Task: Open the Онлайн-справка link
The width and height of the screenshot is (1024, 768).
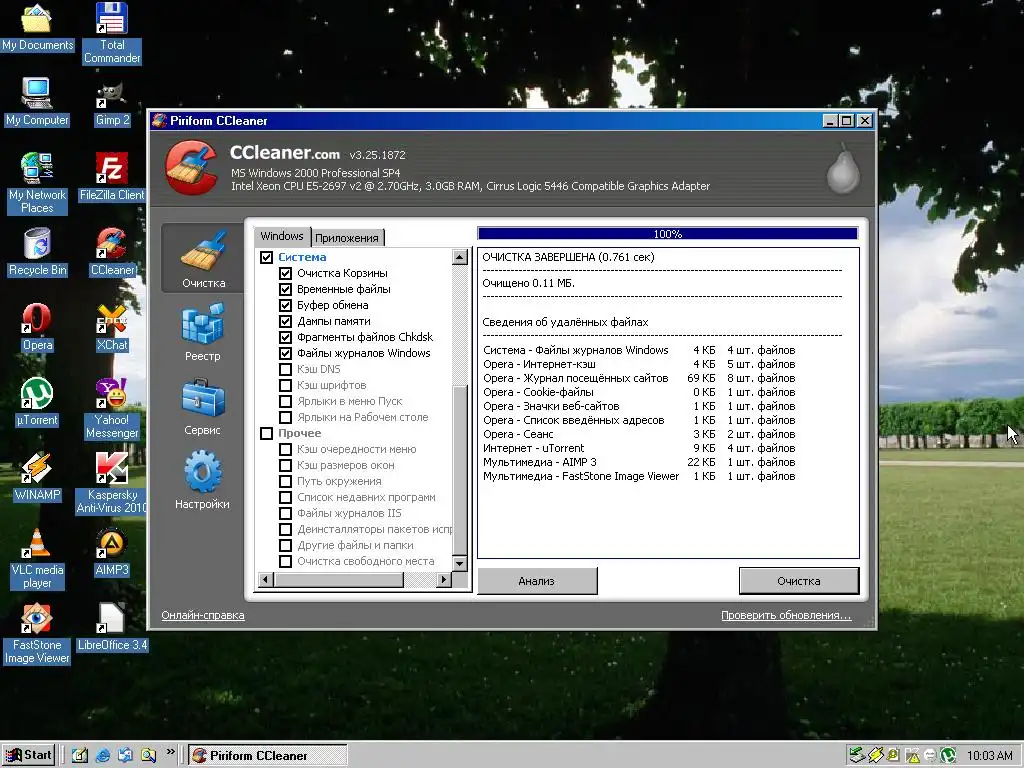Action: point(203,615)
